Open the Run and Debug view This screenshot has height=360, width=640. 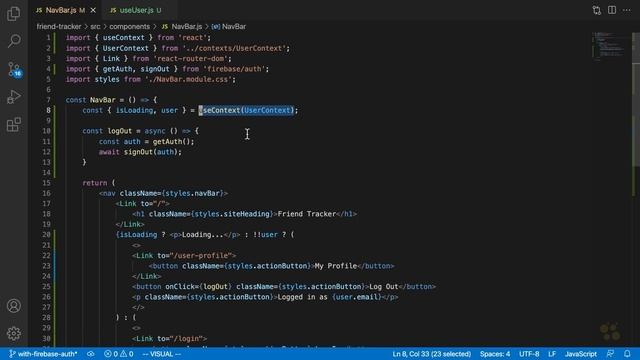point(13,97)
